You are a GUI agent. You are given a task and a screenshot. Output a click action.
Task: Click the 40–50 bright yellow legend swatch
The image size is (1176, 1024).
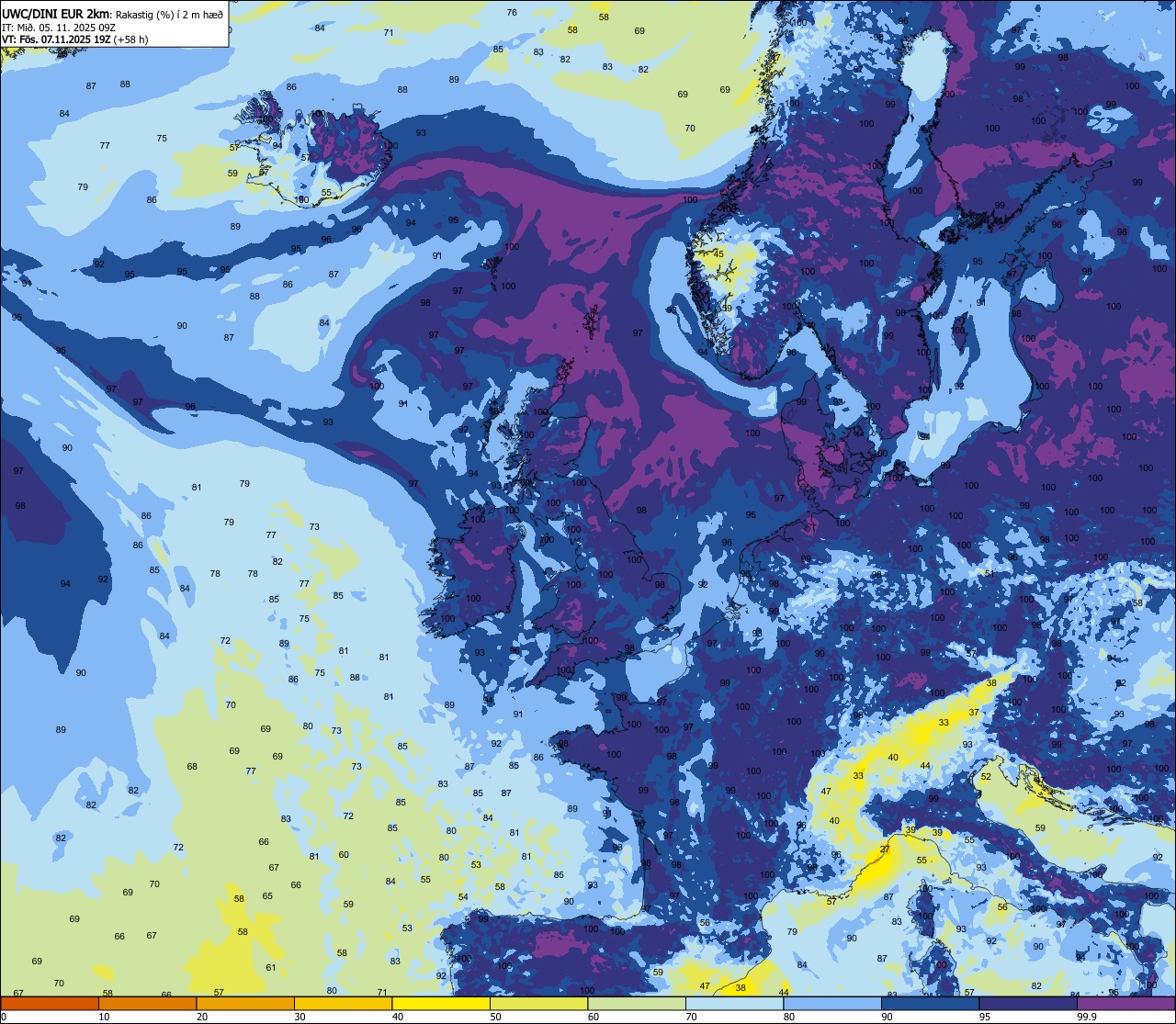(441, 1004)
